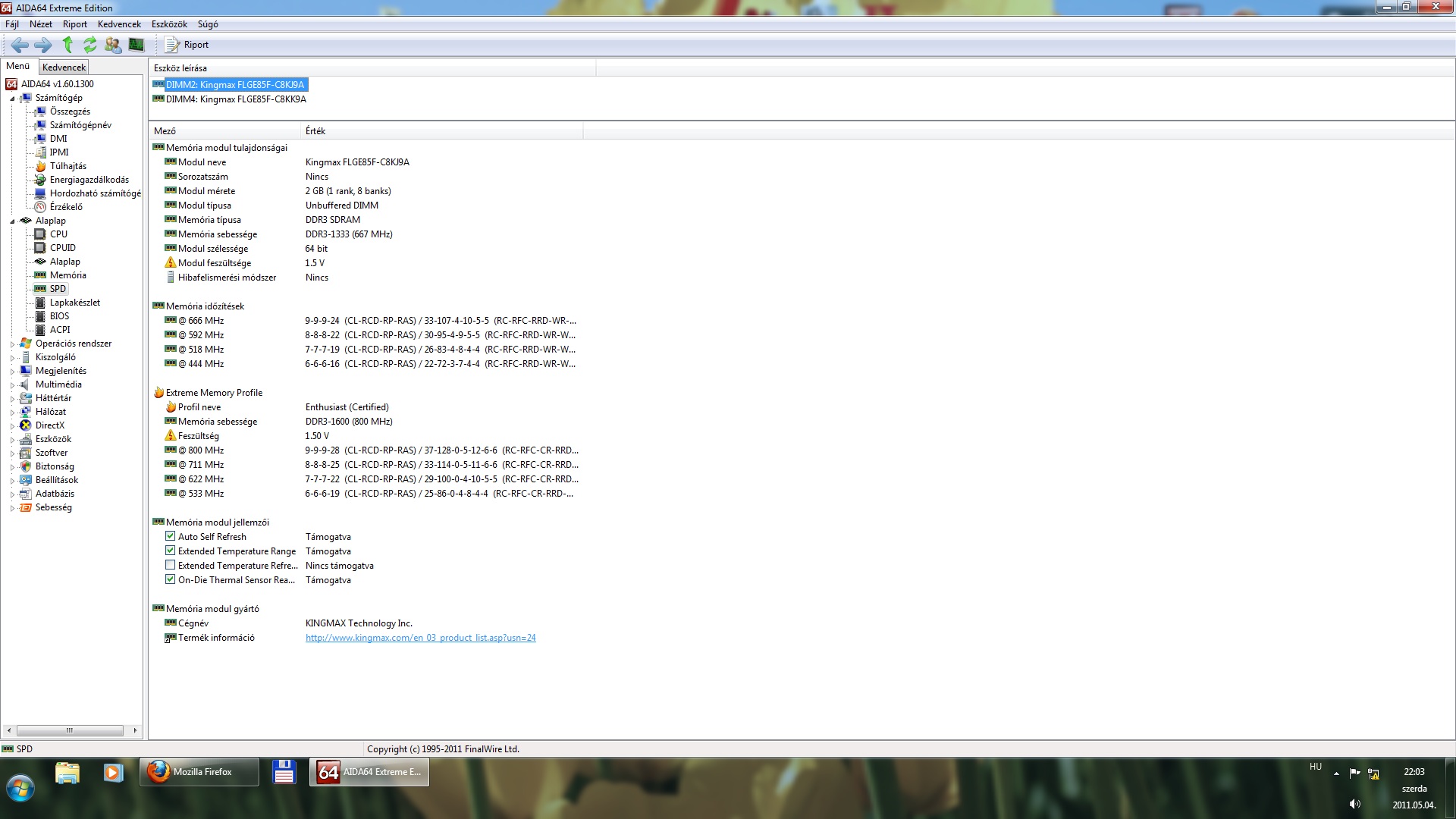Screen dimensions: 1456x819
Task: Toggle On-Die Thermal Sensor checkbox
Action: click(170, 579)
